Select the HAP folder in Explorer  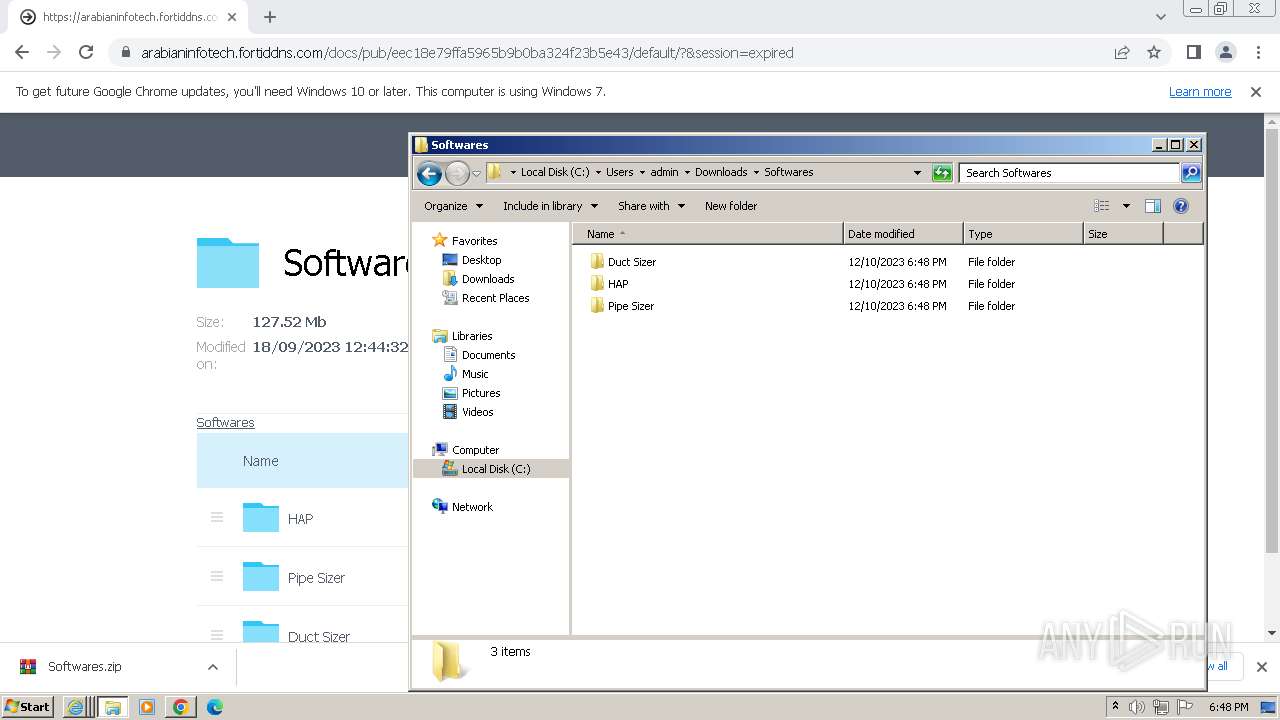click(x=608, y=284)
